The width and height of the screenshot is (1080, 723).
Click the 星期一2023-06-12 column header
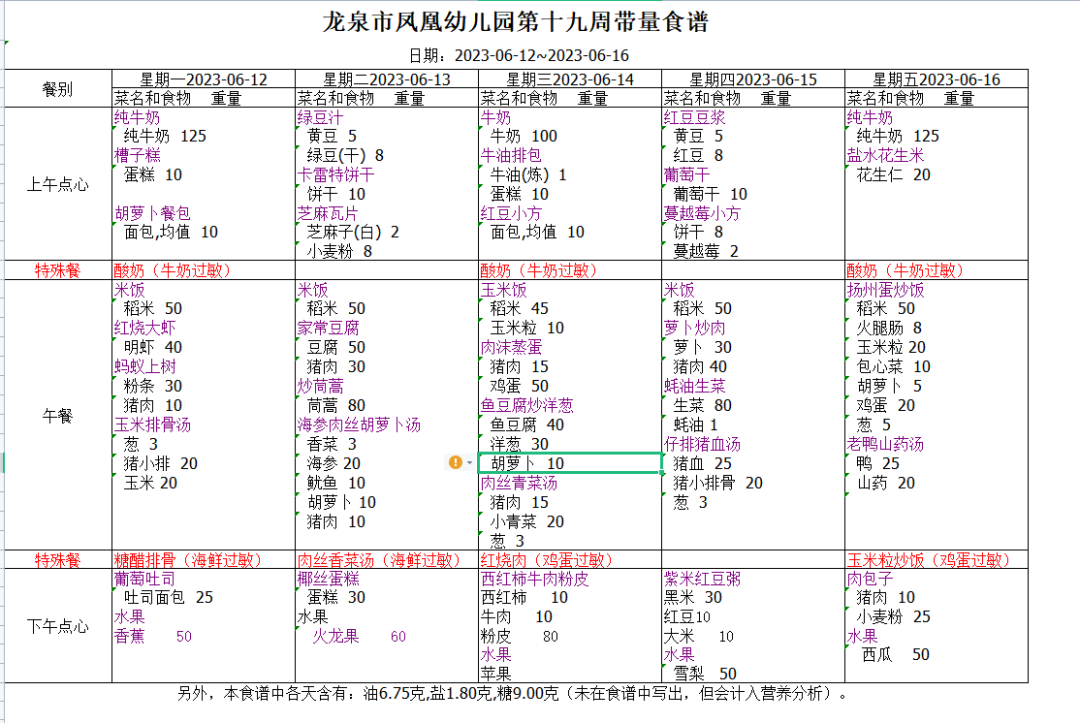(204, 79)
